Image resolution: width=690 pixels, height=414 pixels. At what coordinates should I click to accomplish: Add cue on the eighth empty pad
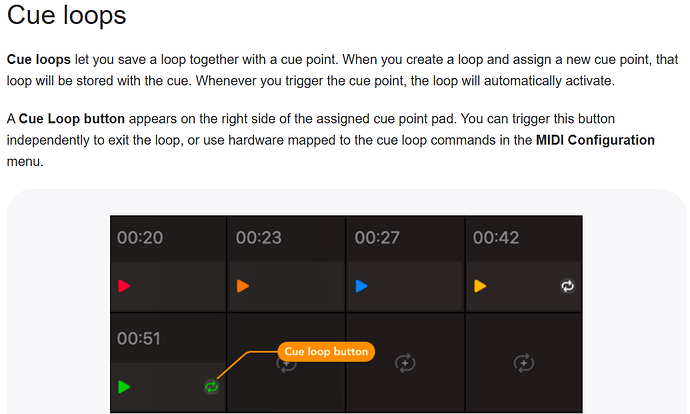pos(524,363)
